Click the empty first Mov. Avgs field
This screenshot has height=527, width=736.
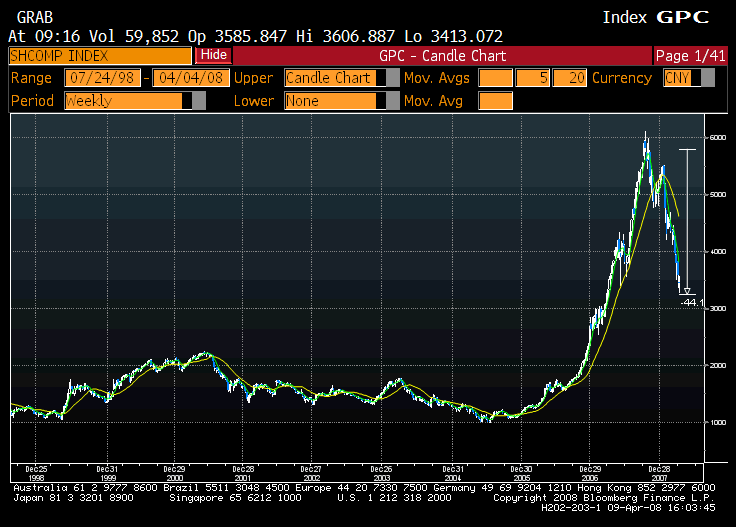click(x=495, y=78)
